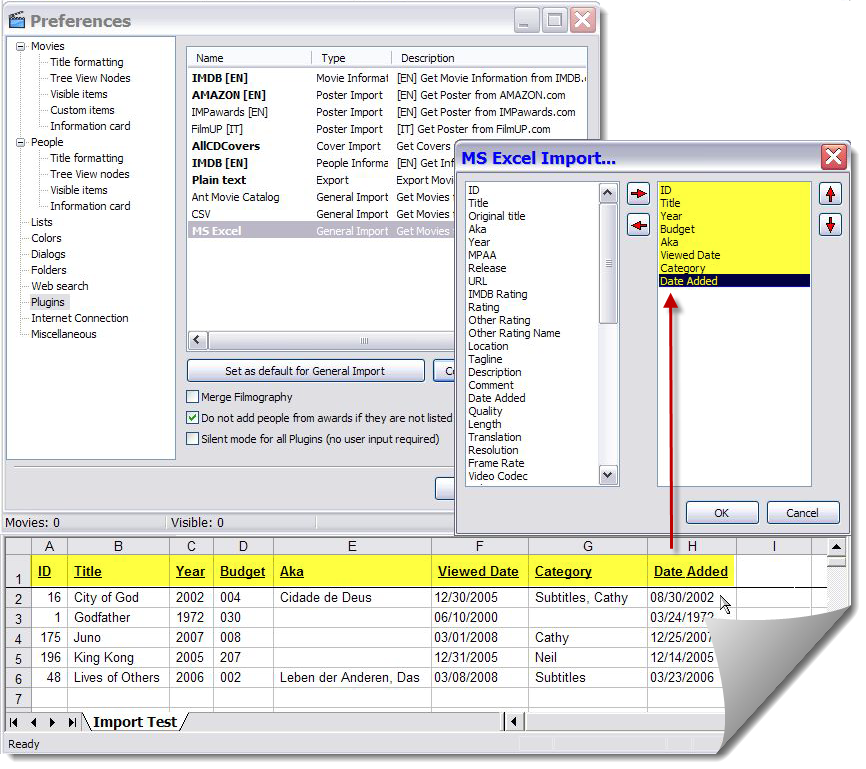Viewport: 866px width, 769px height.
Task: Collapse the Movies tree node
Action: coord(21,46)
